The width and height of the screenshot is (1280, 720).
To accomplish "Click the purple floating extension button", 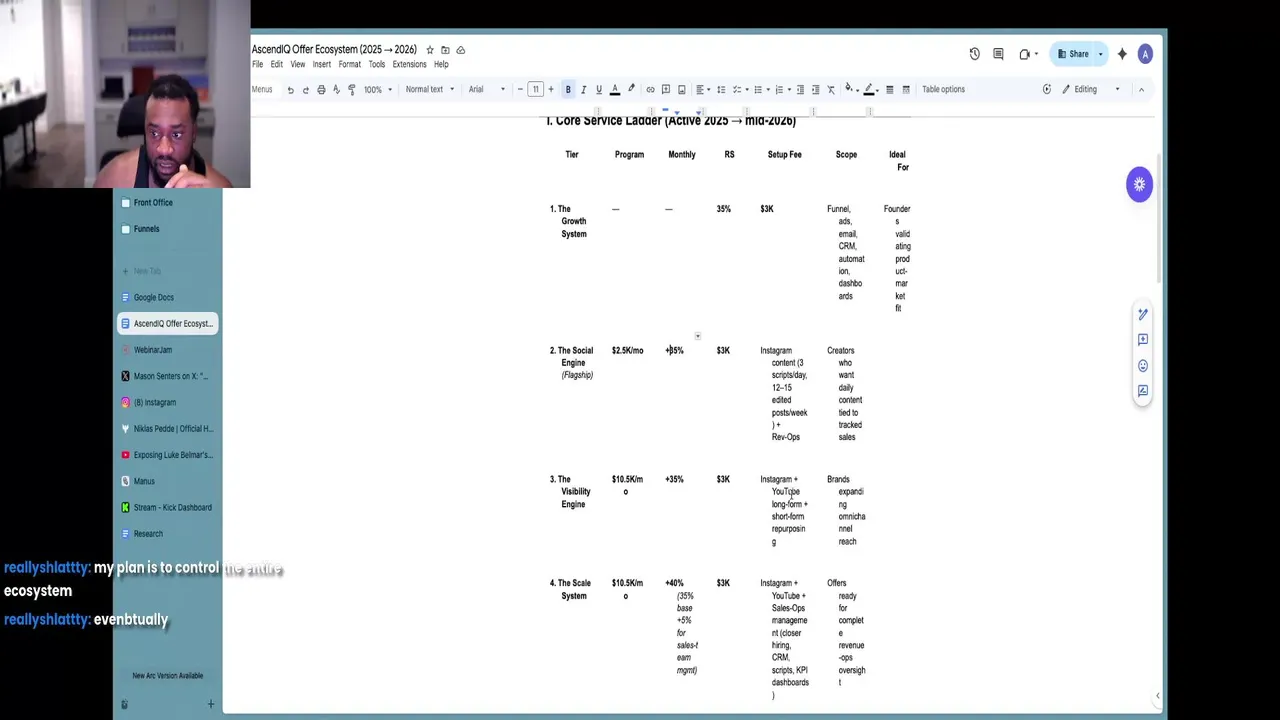I will point(1139,184).
